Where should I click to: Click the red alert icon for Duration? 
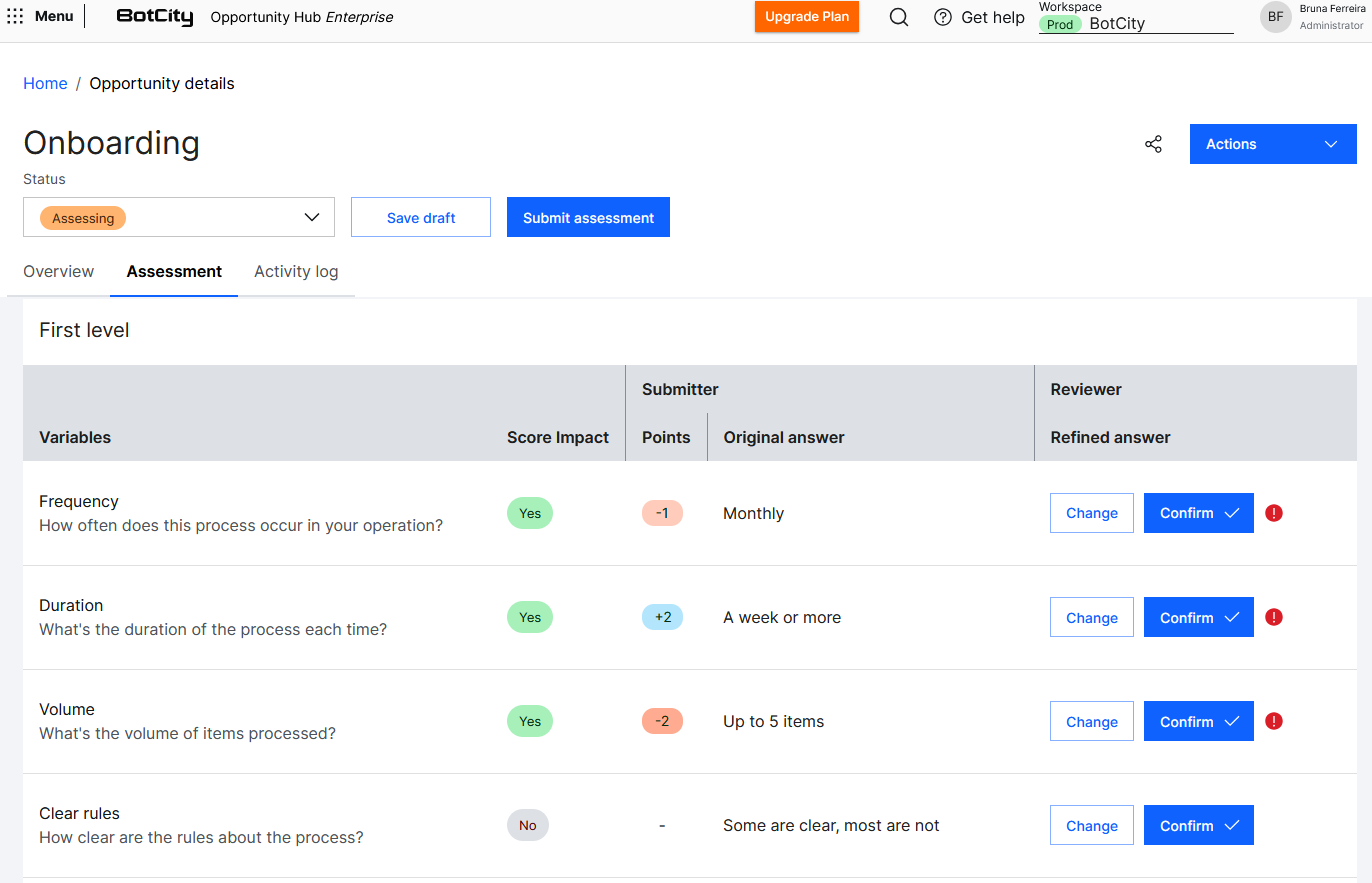(x=1273, y=617)
